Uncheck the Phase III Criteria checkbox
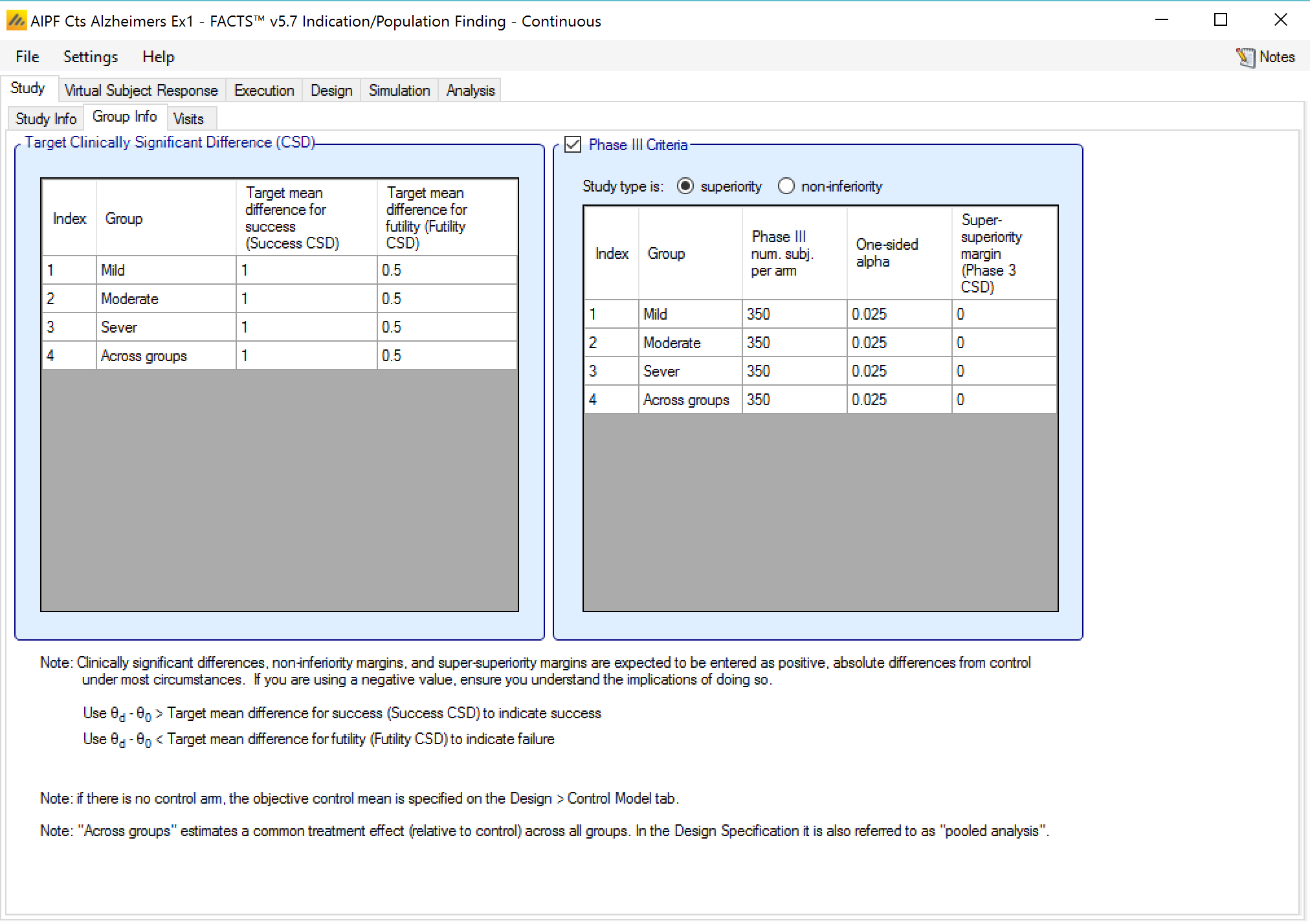 [x=573, y=144]
